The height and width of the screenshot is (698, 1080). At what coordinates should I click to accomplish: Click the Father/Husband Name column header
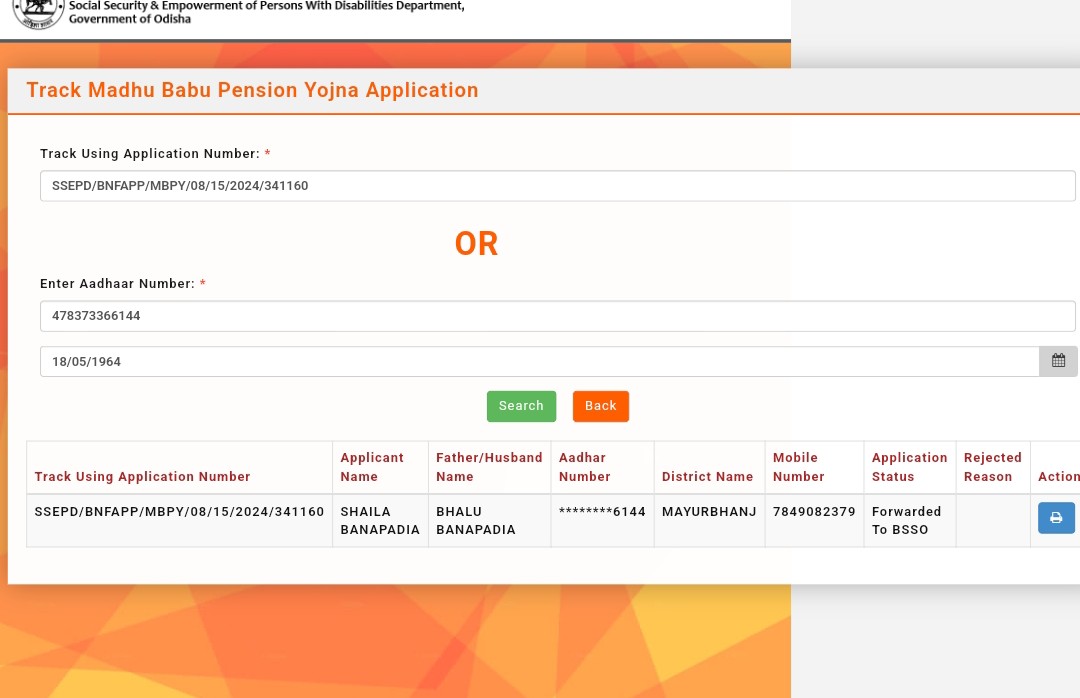tap(489, 467)
